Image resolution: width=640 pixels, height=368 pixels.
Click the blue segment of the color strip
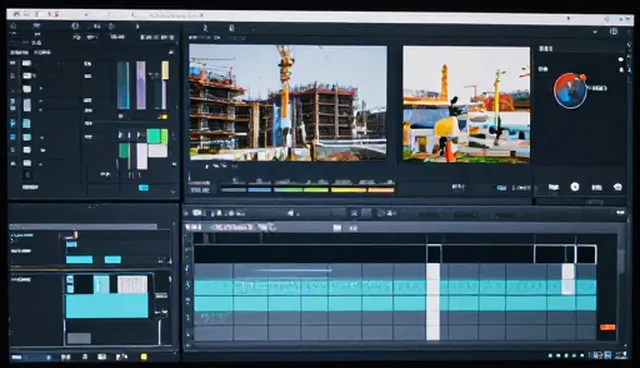[260, 190]
